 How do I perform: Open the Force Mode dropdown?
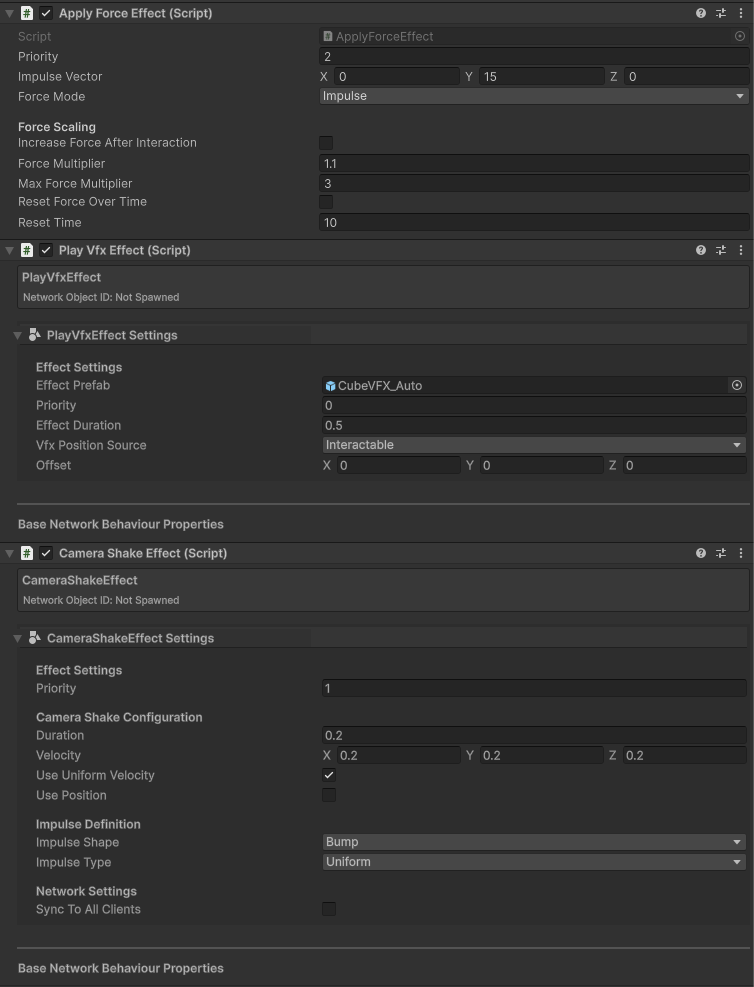coord(534,96)
